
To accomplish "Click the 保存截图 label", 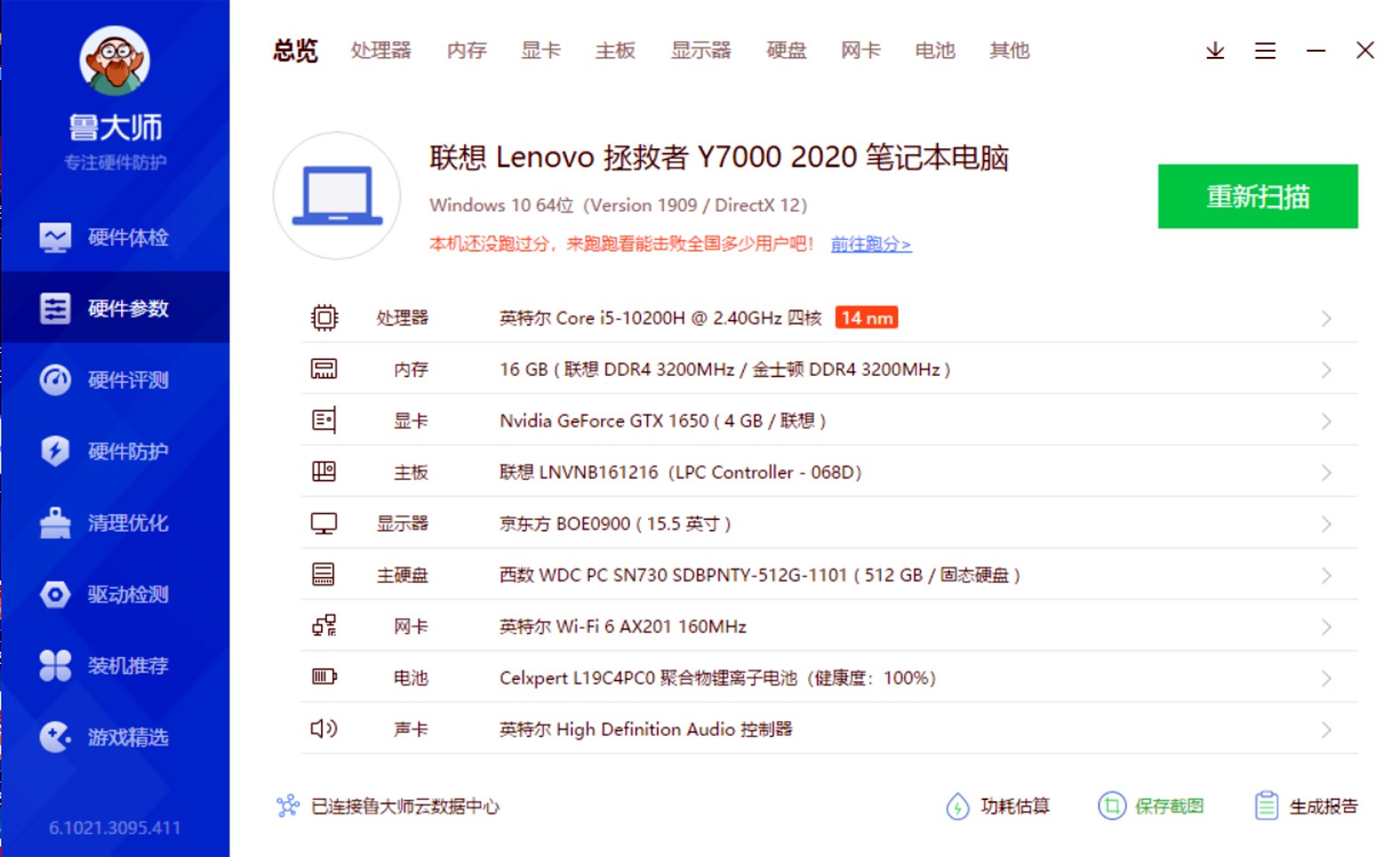I will tap(1169, 806).
